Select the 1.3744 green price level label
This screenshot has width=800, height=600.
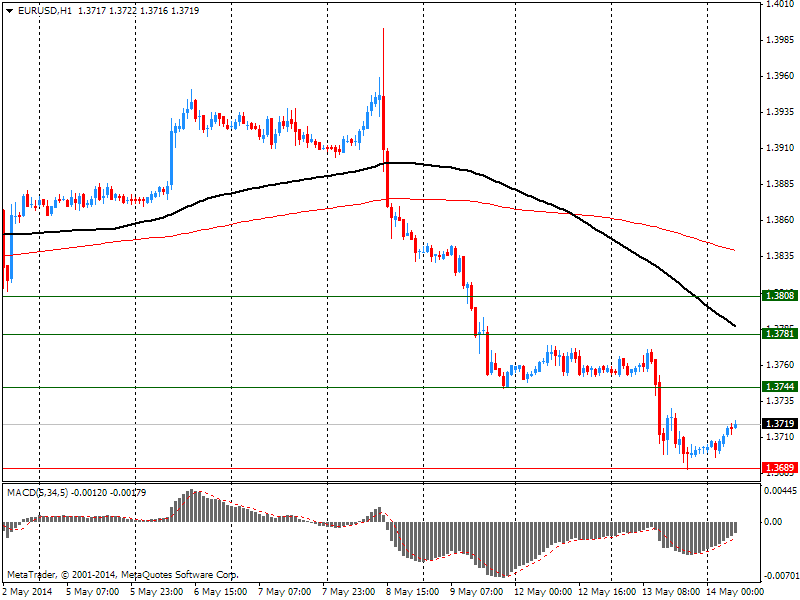tap(780, 387)
